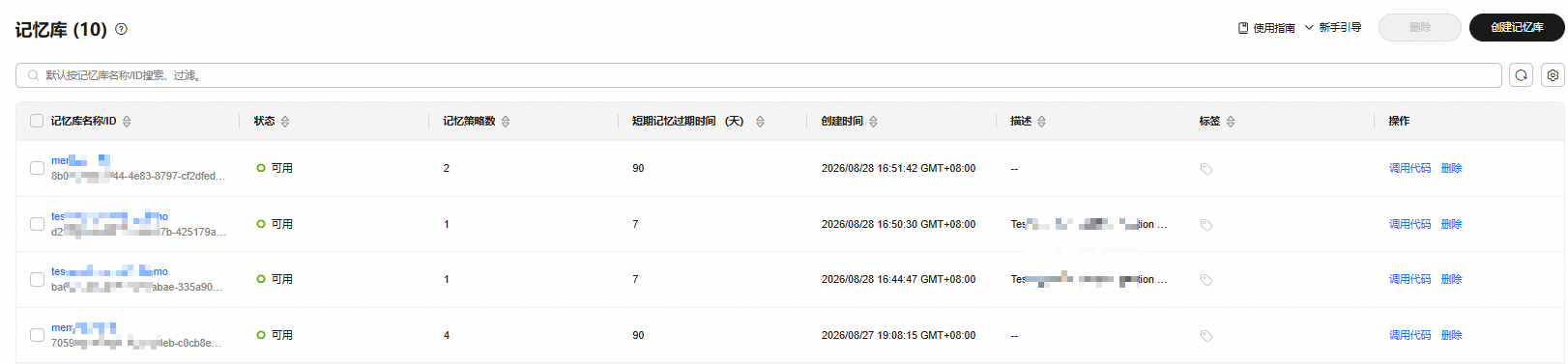Click 删除 in the 19:08:15 row

[1451, 335]
